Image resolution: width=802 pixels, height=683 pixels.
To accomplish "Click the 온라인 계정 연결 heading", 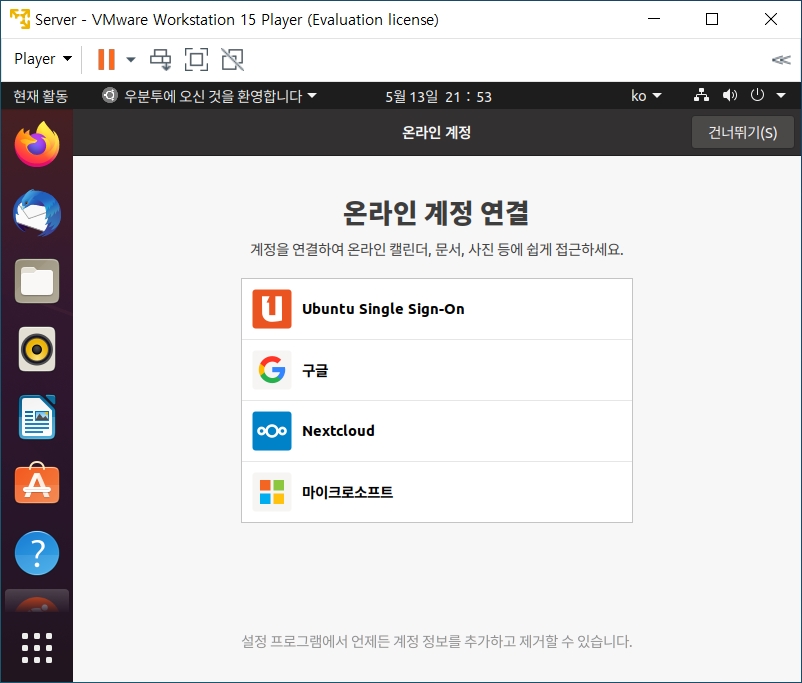I will (436, 213).
